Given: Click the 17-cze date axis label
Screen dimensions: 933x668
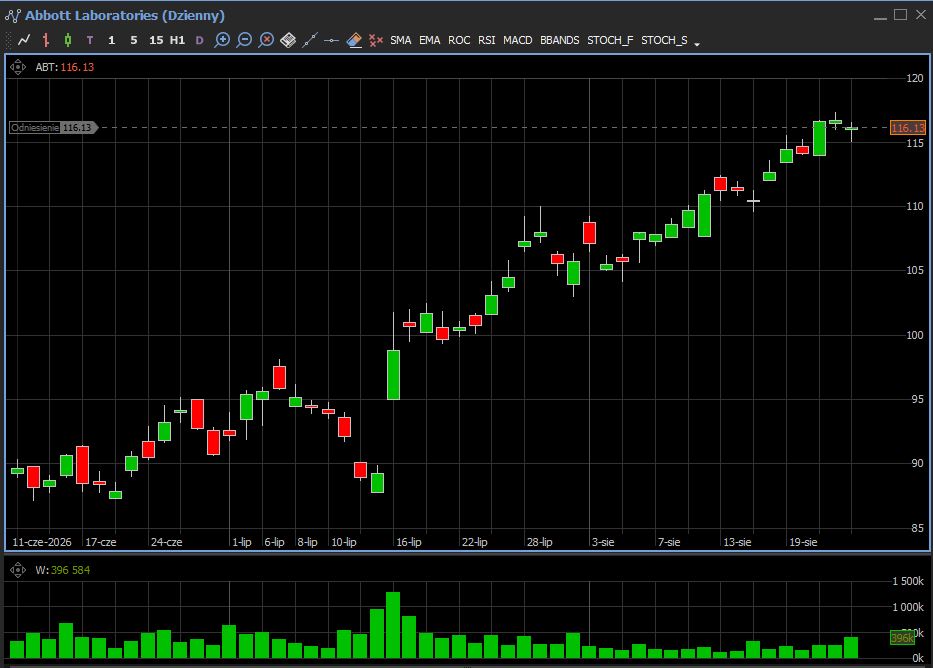Looking at the screenshot, I should pos(101,542).
